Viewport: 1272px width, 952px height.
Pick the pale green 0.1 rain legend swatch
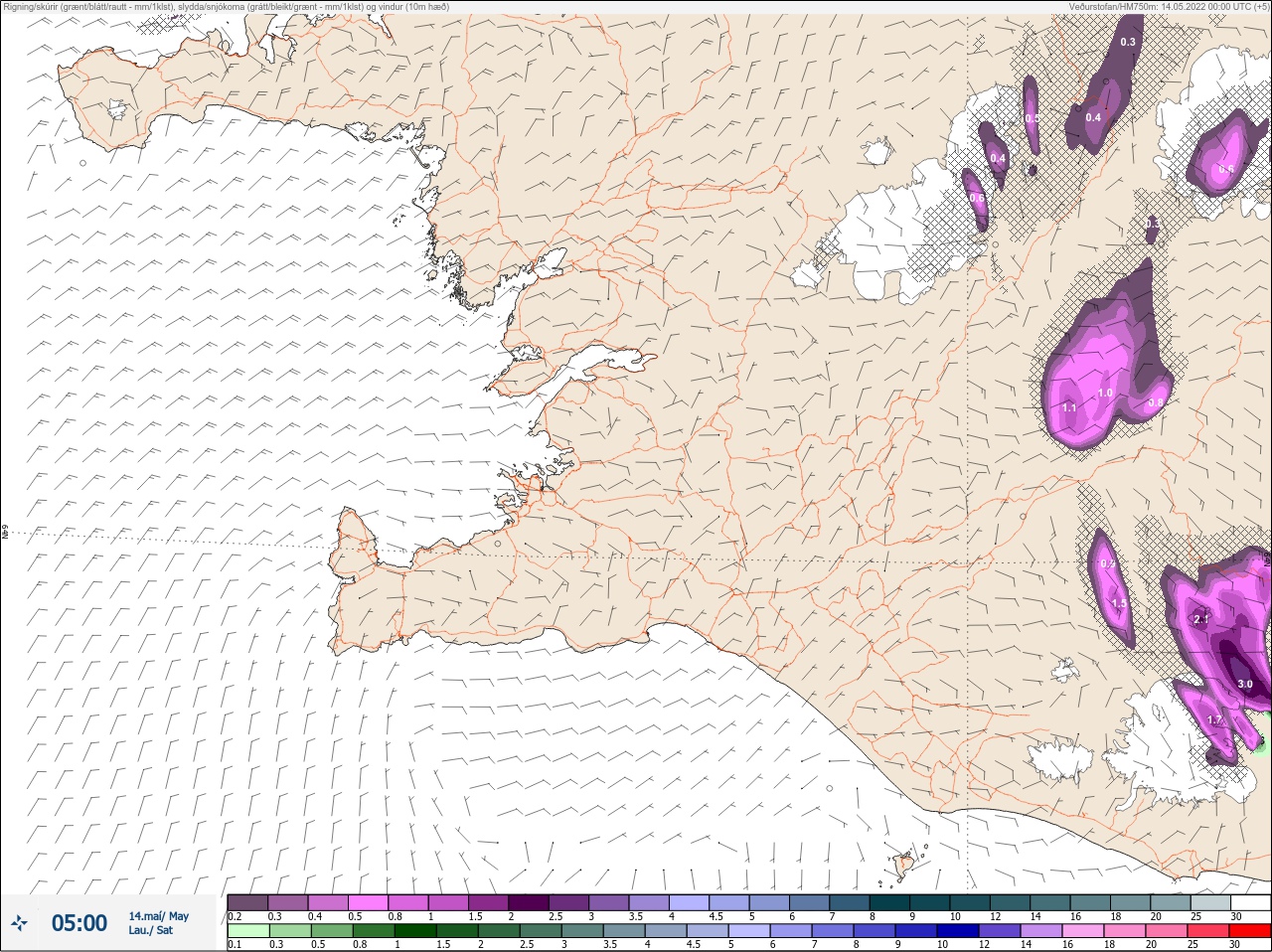pyautogui.click(x=247, y=931)
